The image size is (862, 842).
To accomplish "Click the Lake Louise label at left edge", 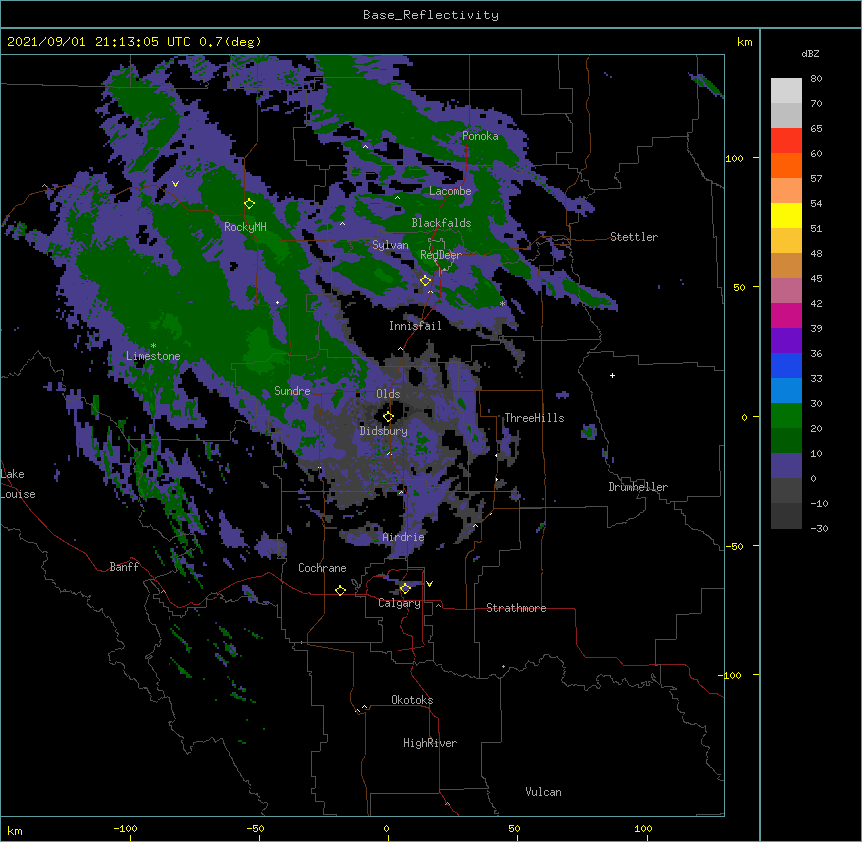I will click(18, 484).
